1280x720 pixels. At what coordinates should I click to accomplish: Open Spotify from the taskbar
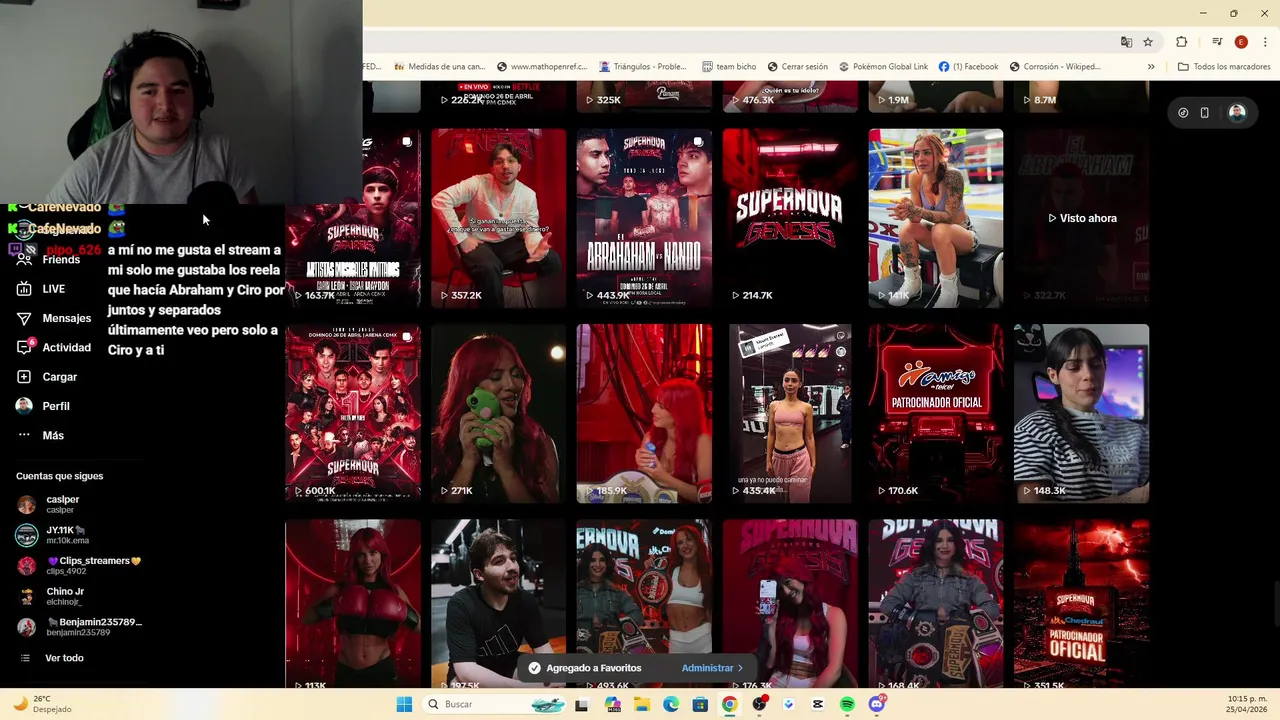(x=848, y=704)
